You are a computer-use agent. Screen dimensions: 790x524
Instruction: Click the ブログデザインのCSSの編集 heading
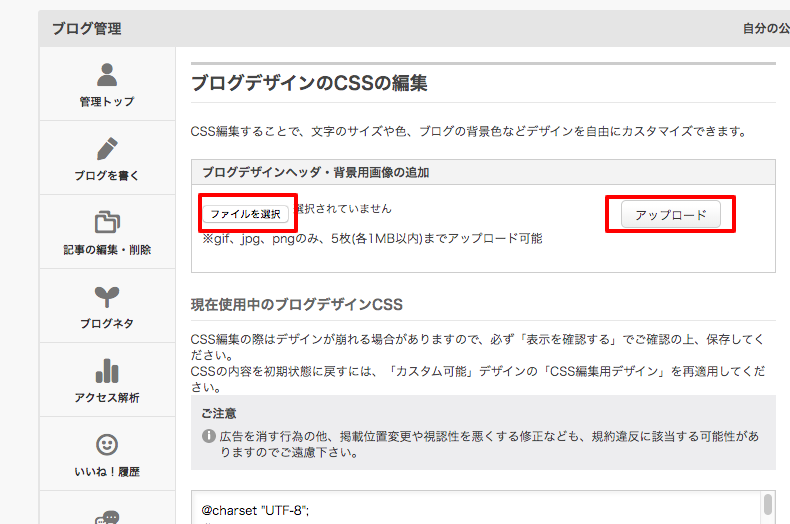click(309, 83)
